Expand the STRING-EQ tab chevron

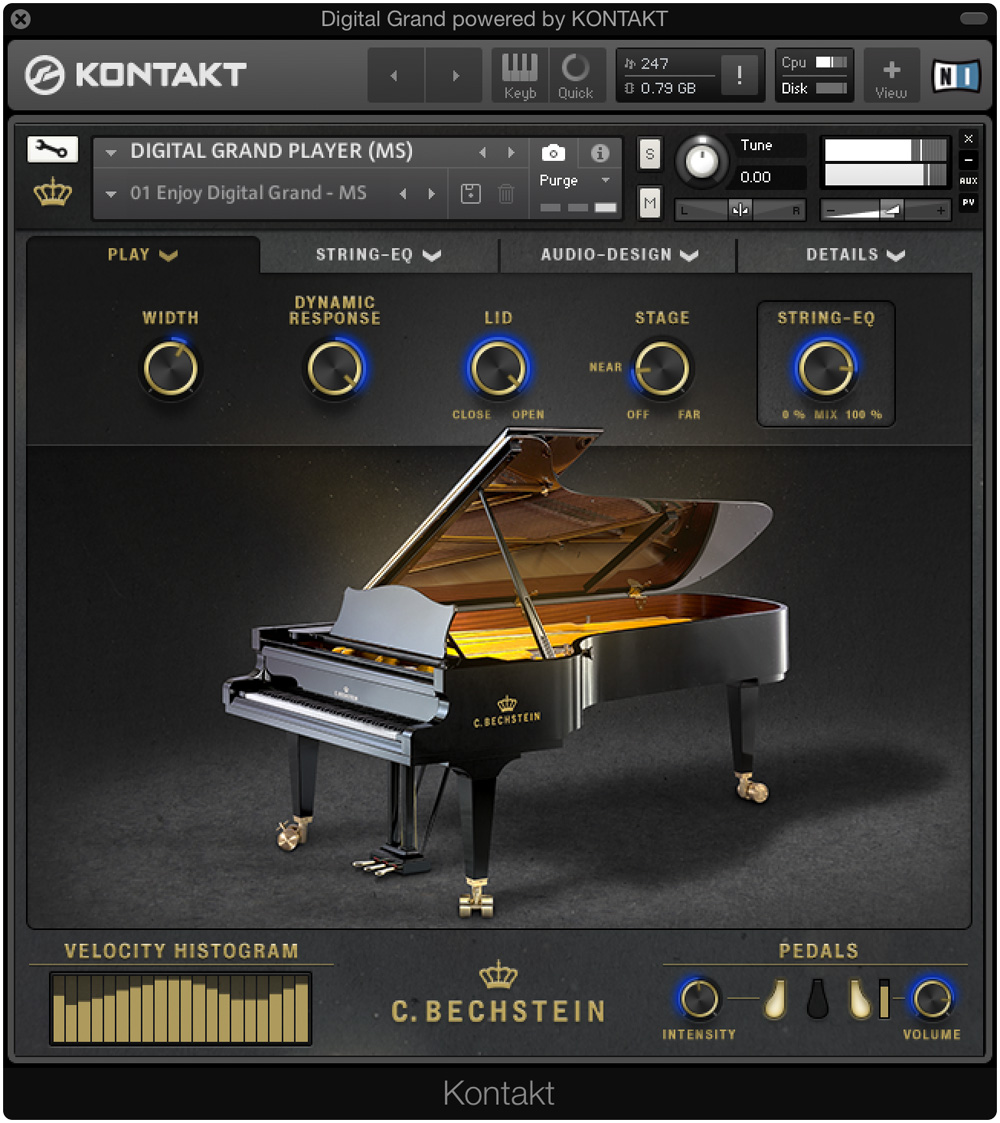click(x=432, y=255)
